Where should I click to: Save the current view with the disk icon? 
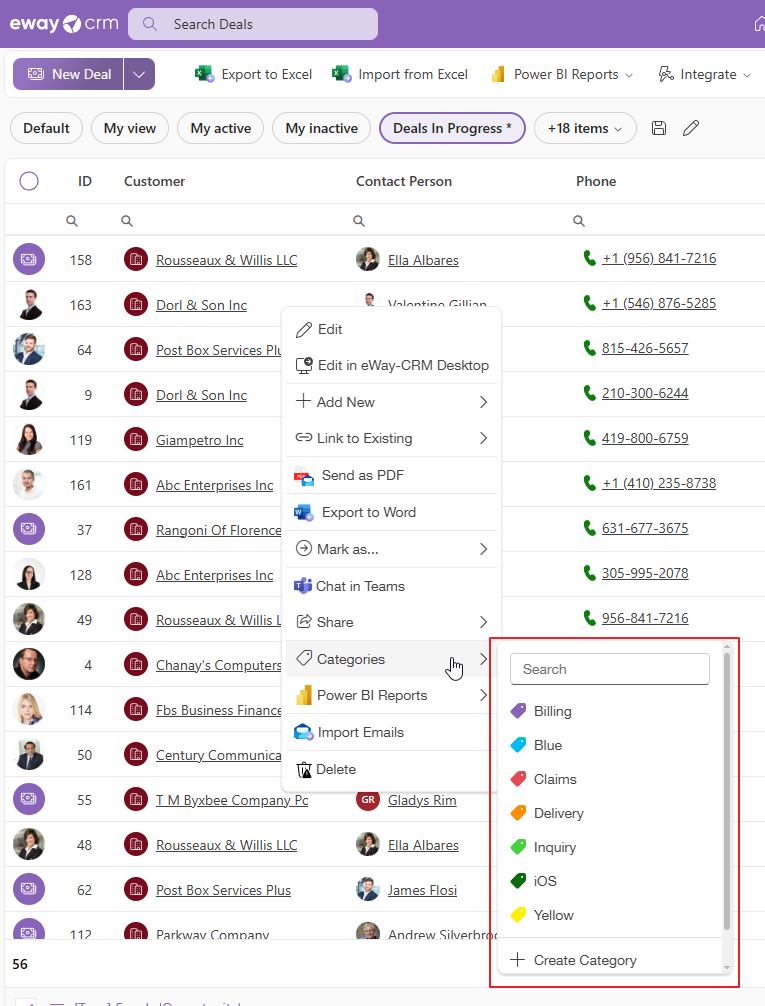pyautogui.click(x=658, y=128)
